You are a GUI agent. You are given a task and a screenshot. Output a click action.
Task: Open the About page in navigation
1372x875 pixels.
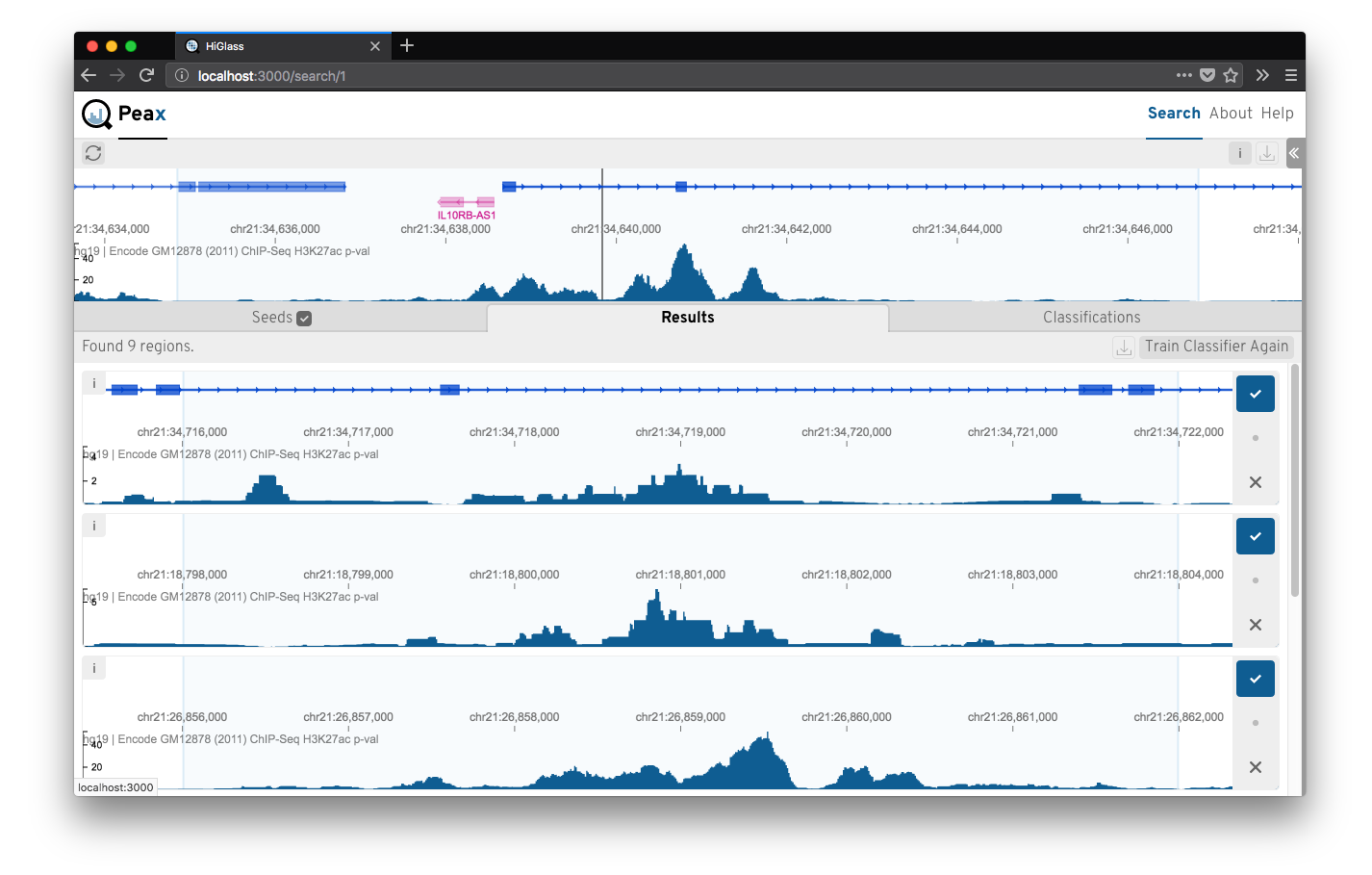(1231, 114)
